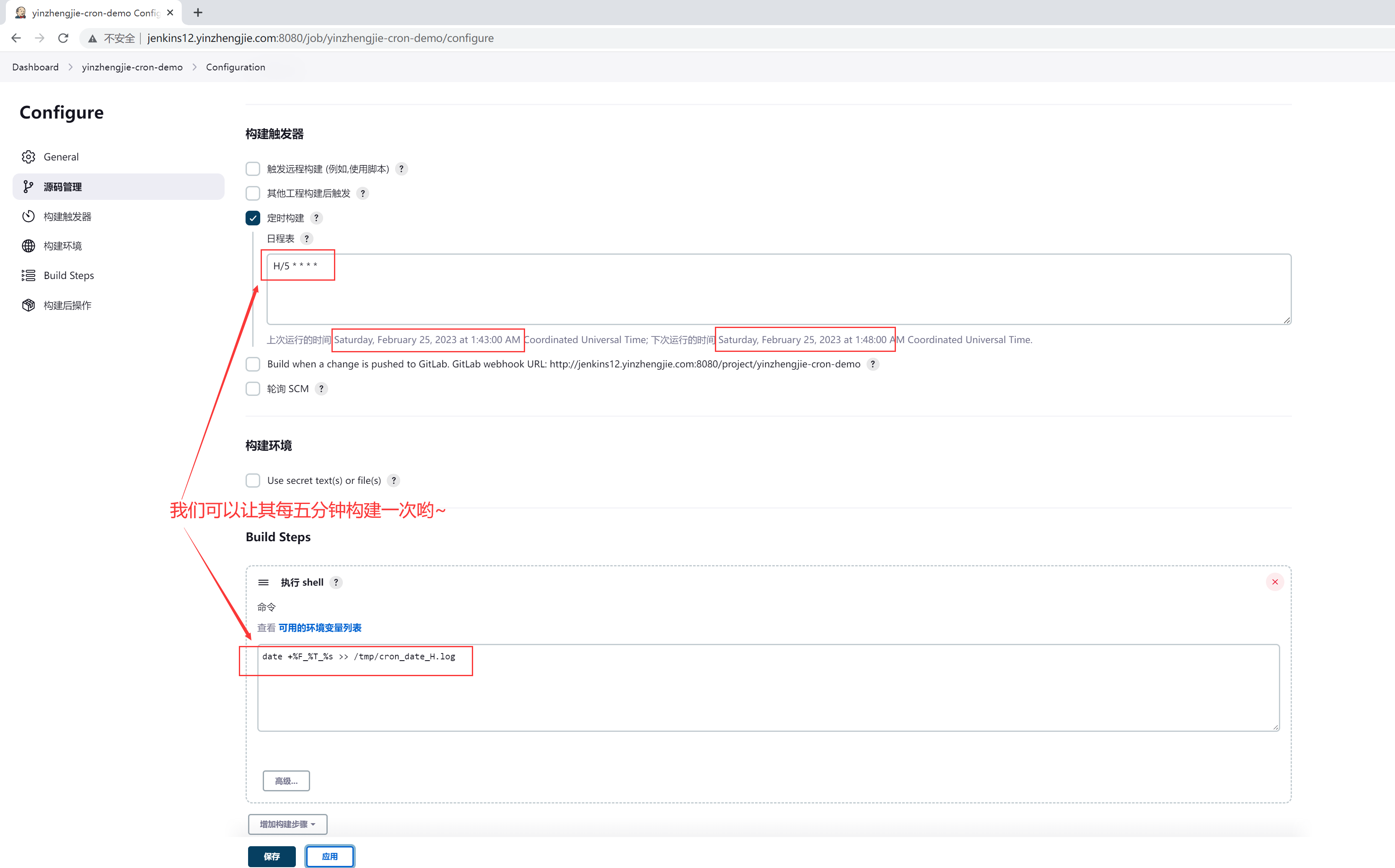This screenshot has width=1395, height=868.
Task: Click the help icon next to 轮询 SCM
Action: pyautogui.click(x=321, y=389)
